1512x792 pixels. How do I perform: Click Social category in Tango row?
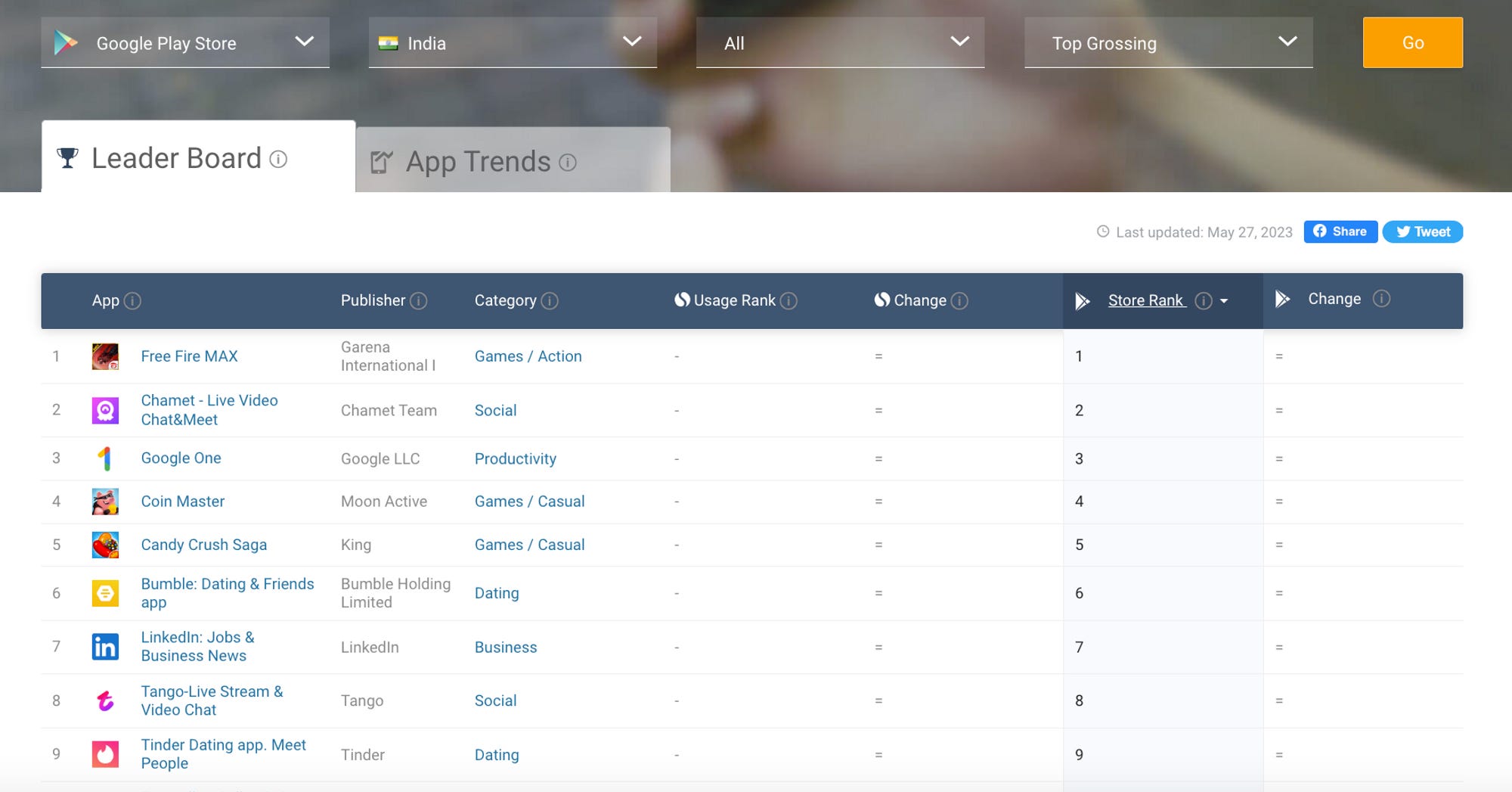click(495, 701)
